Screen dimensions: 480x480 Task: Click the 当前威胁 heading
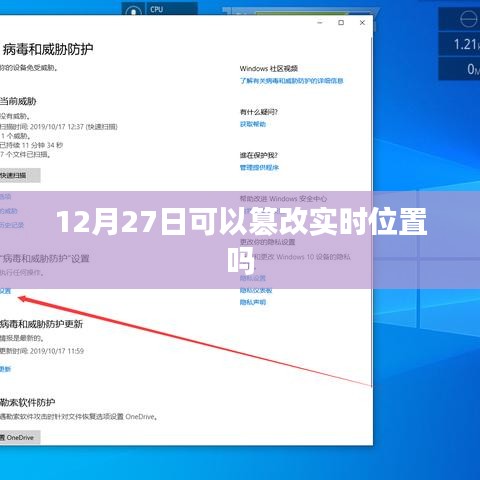click(18, 101)
